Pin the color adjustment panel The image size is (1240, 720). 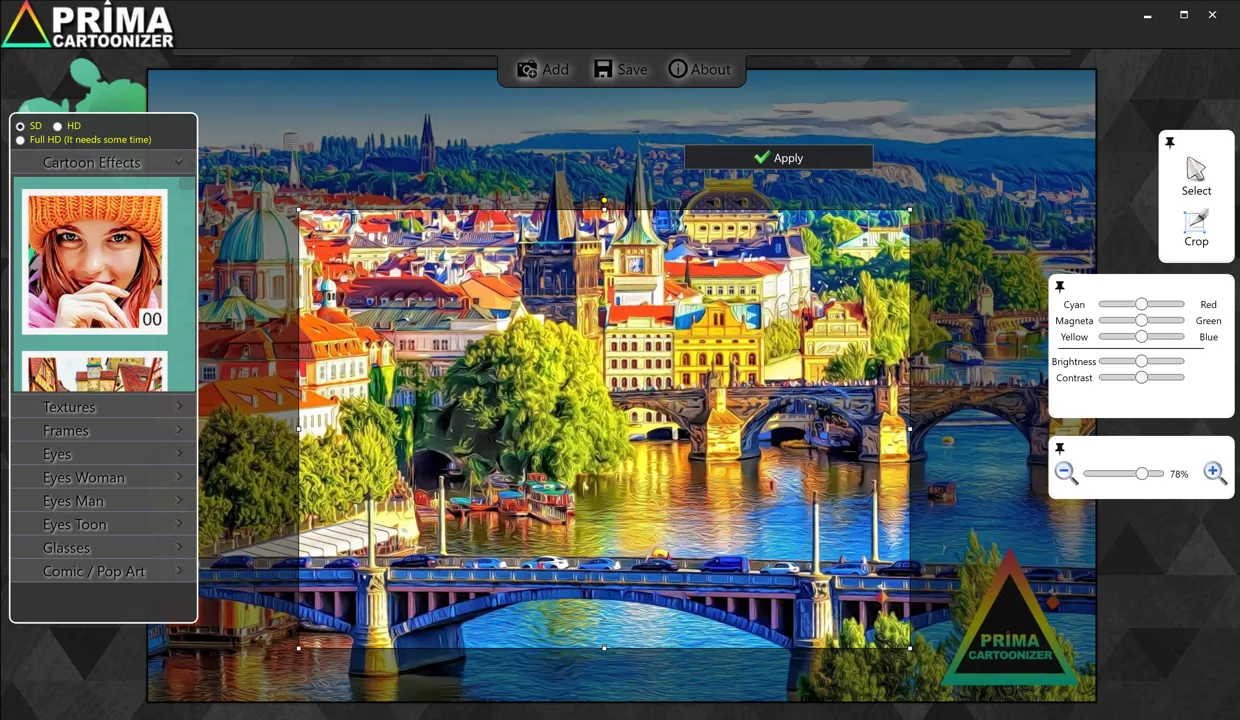1060,287
